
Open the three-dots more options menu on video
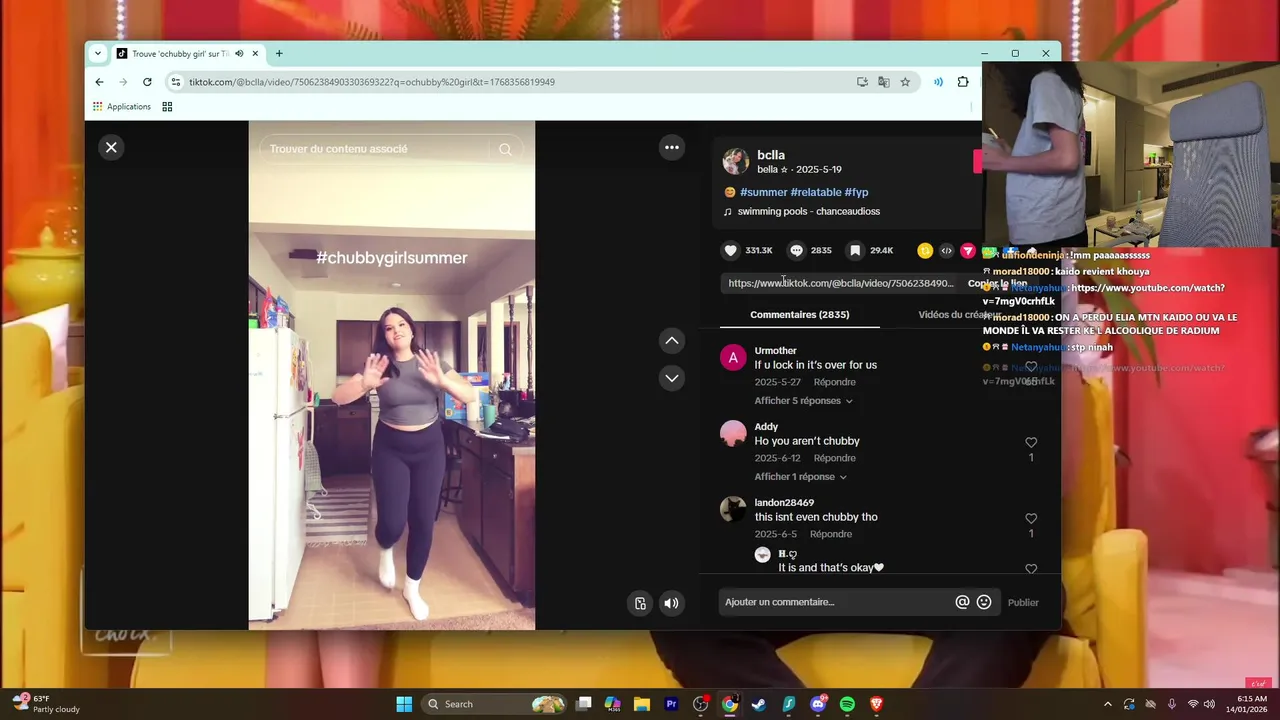coord(672,147)
